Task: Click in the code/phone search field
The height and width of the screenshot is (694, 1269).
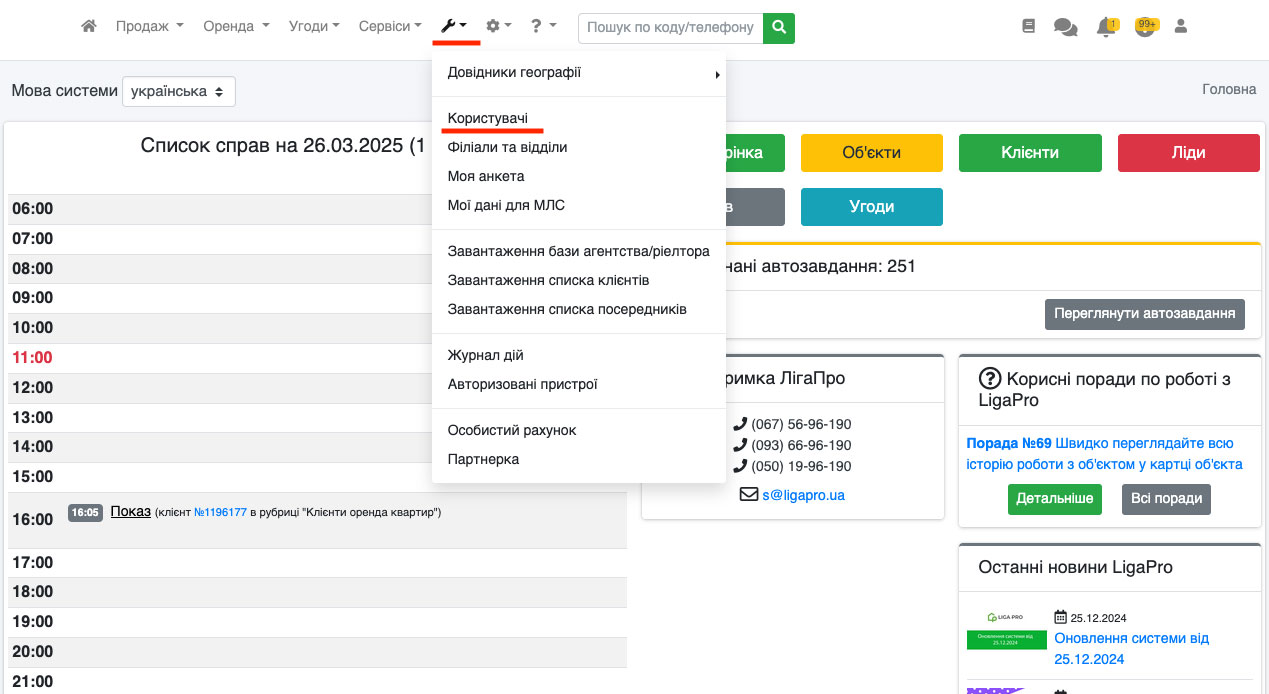Action: coord(670,28)
